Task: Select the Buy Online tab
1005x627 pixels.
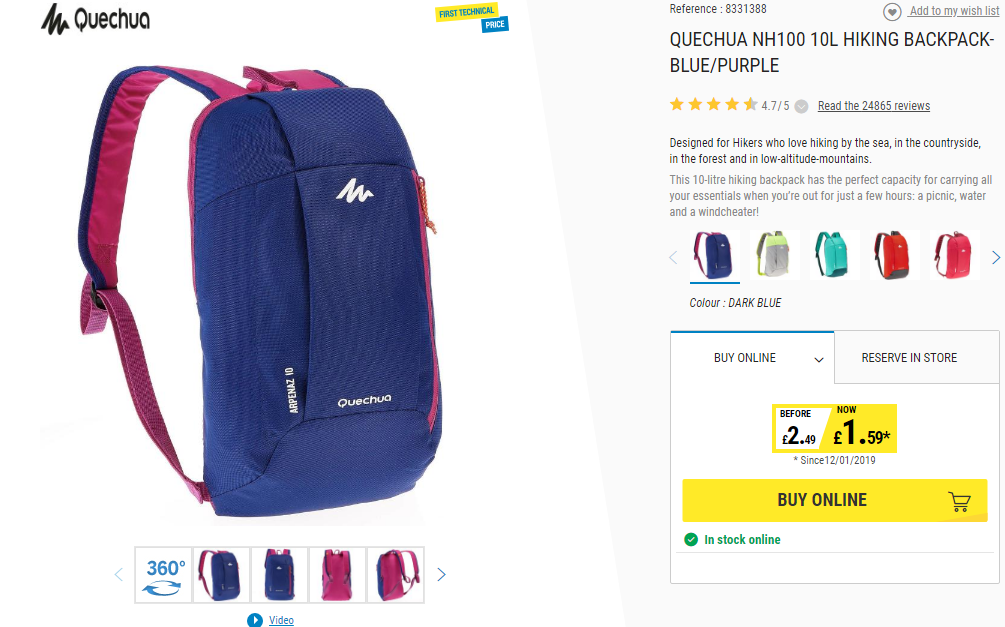Action: click(x=752, y=358)
